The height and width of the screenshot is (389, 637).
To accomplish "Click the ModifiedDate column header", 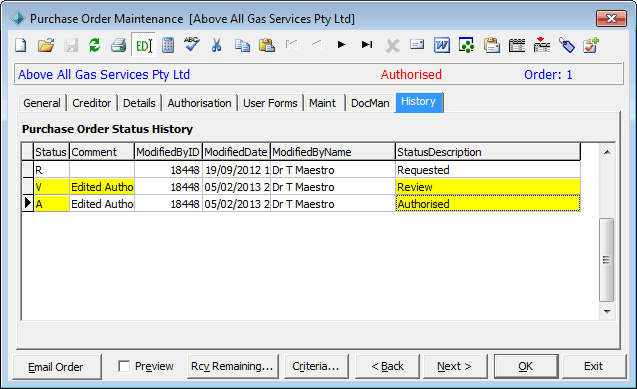I will point(236,152).
